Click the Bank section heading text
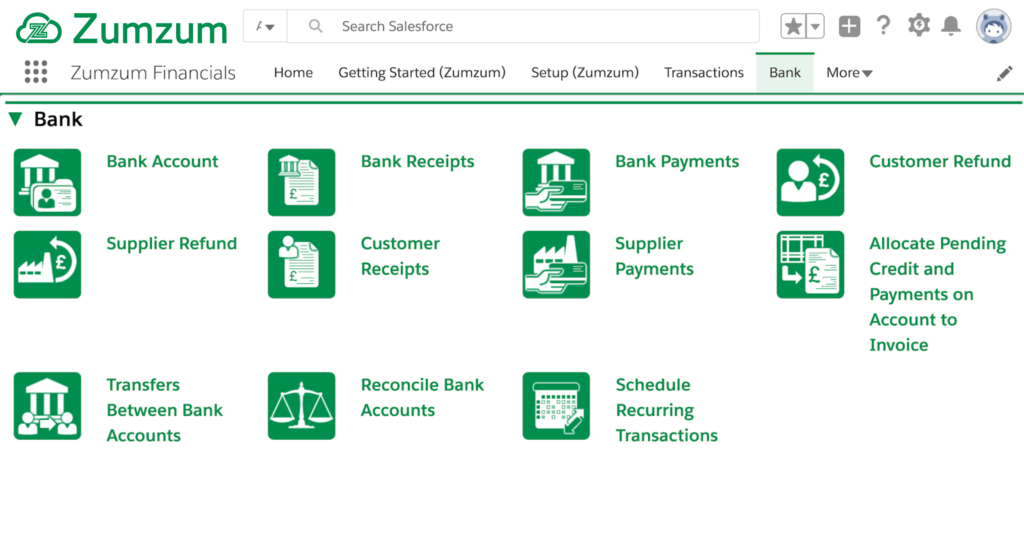1024x538 pixels. pos(58,119)
